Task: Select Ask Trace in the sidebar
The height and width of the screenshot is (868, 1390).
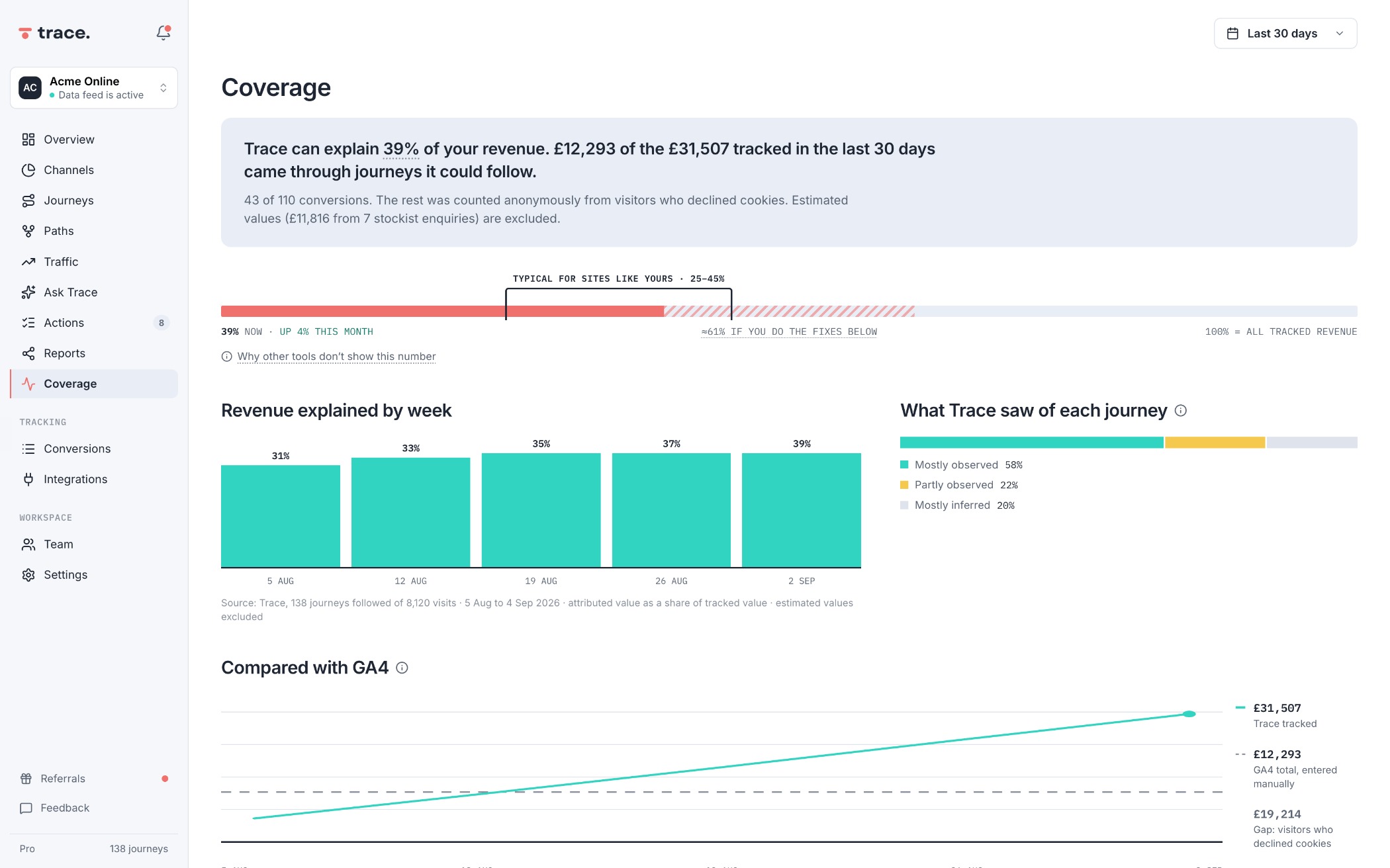Action: pos(94,292)
